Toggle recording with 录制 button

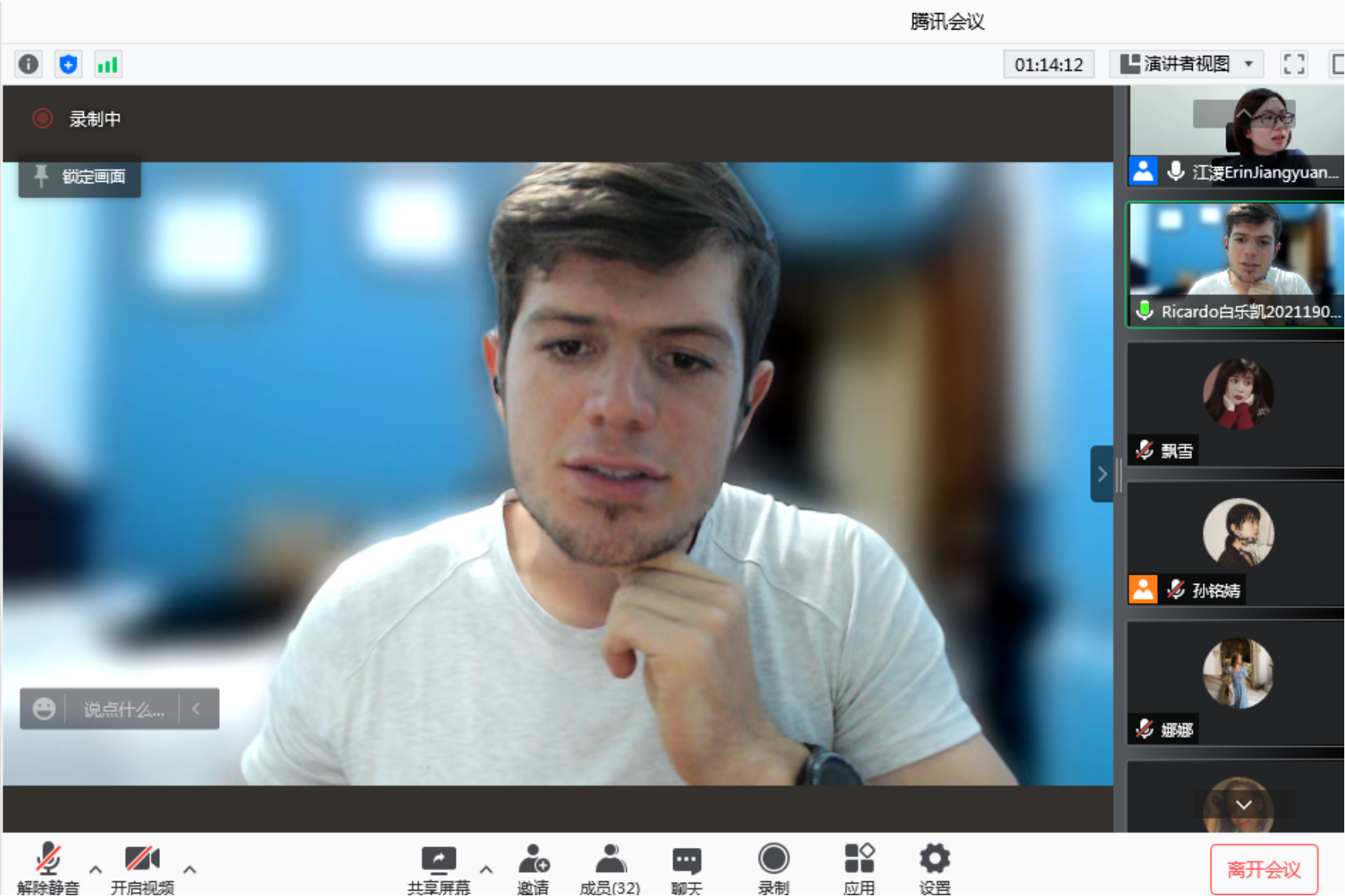click(773, 866)
